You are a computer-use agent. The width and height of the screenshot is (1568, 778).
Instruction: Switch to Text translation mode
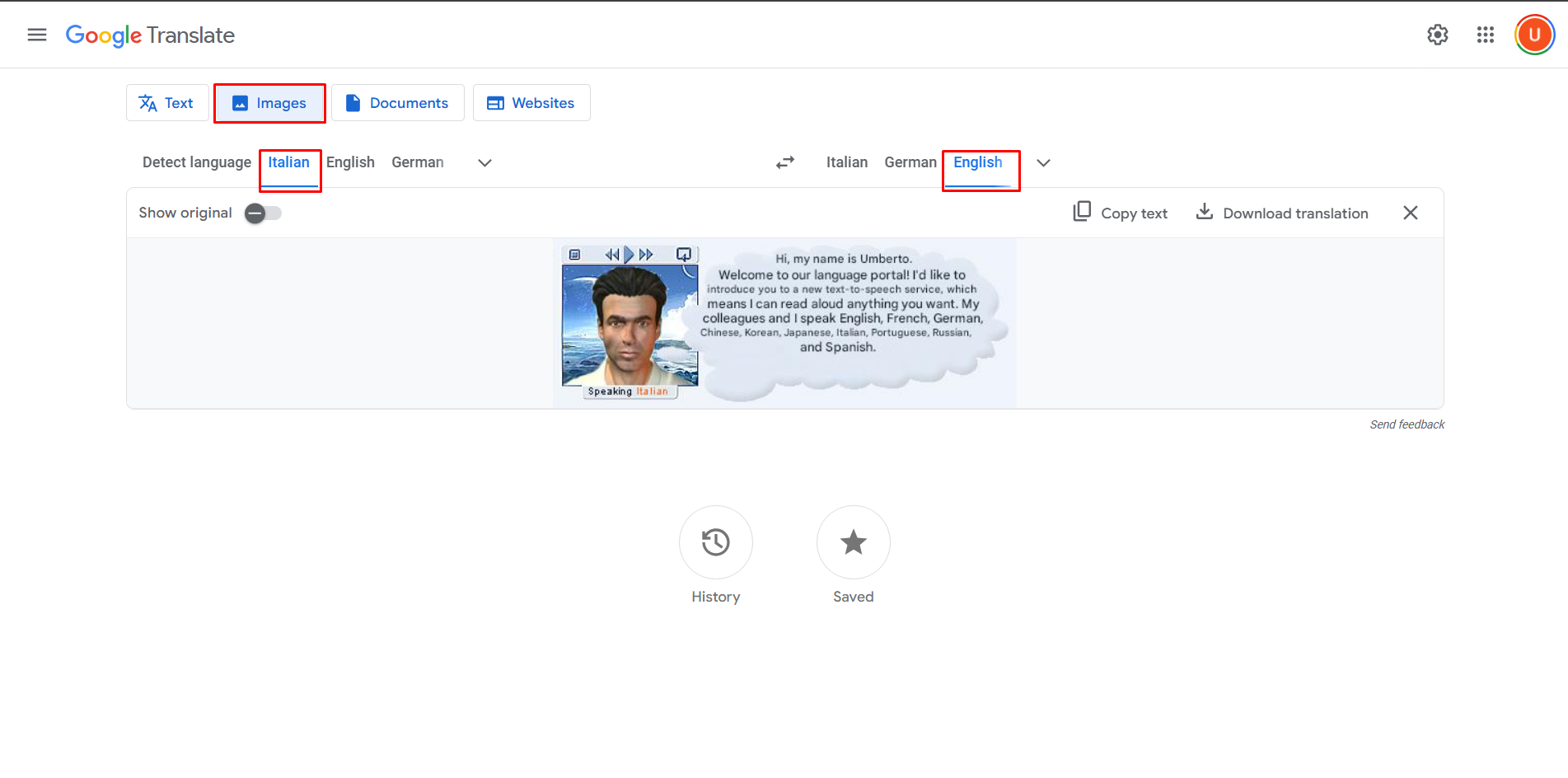[x=167, y=102]
